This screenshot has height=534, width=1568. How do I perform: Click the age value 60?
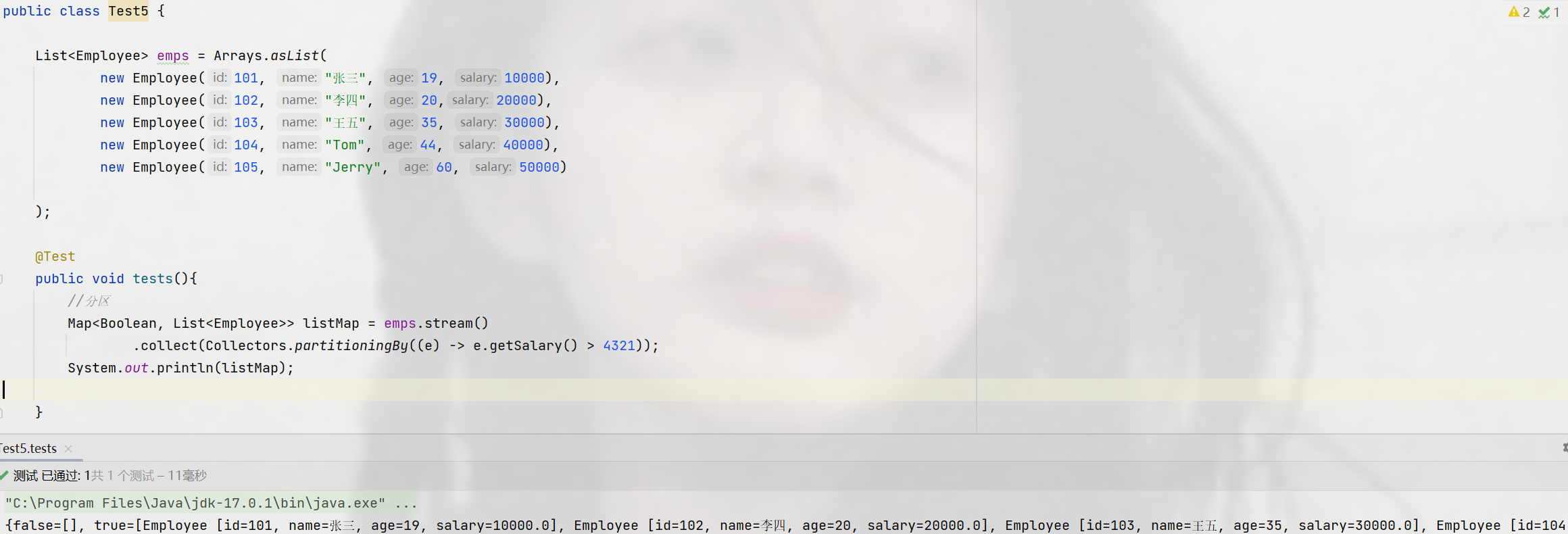444,167
